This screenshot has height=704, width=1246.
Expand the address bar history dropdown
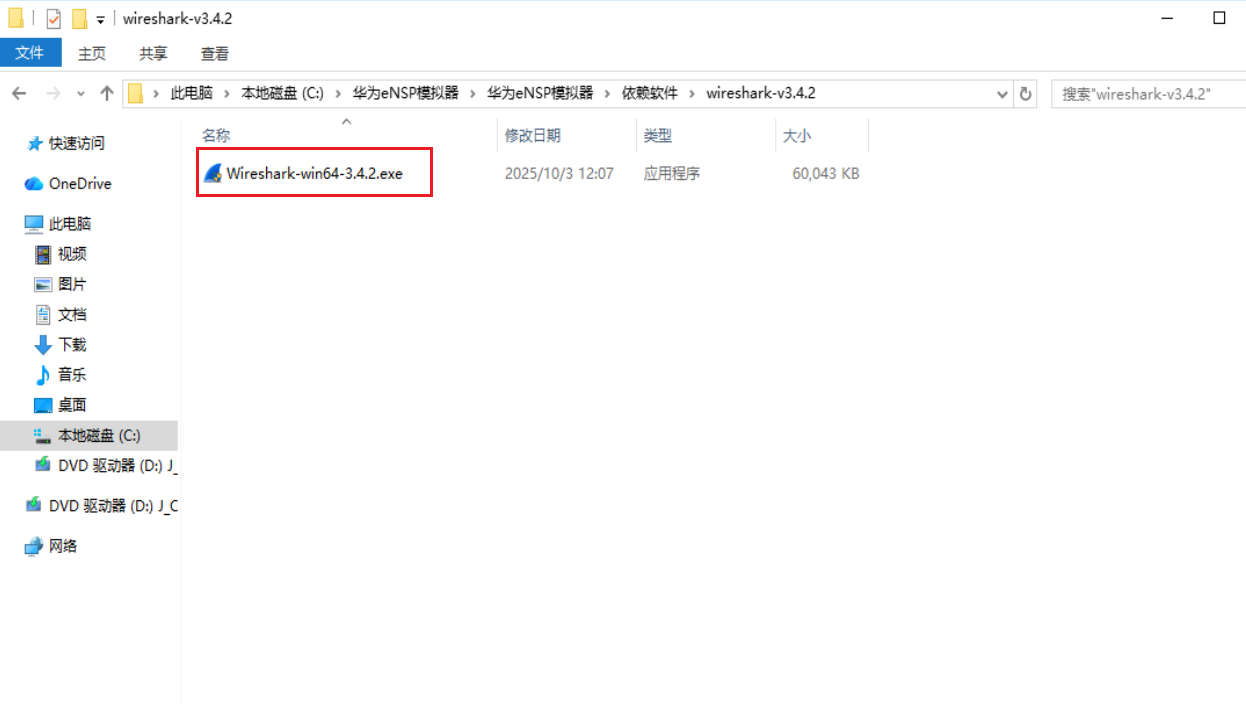coord(1003,94)
